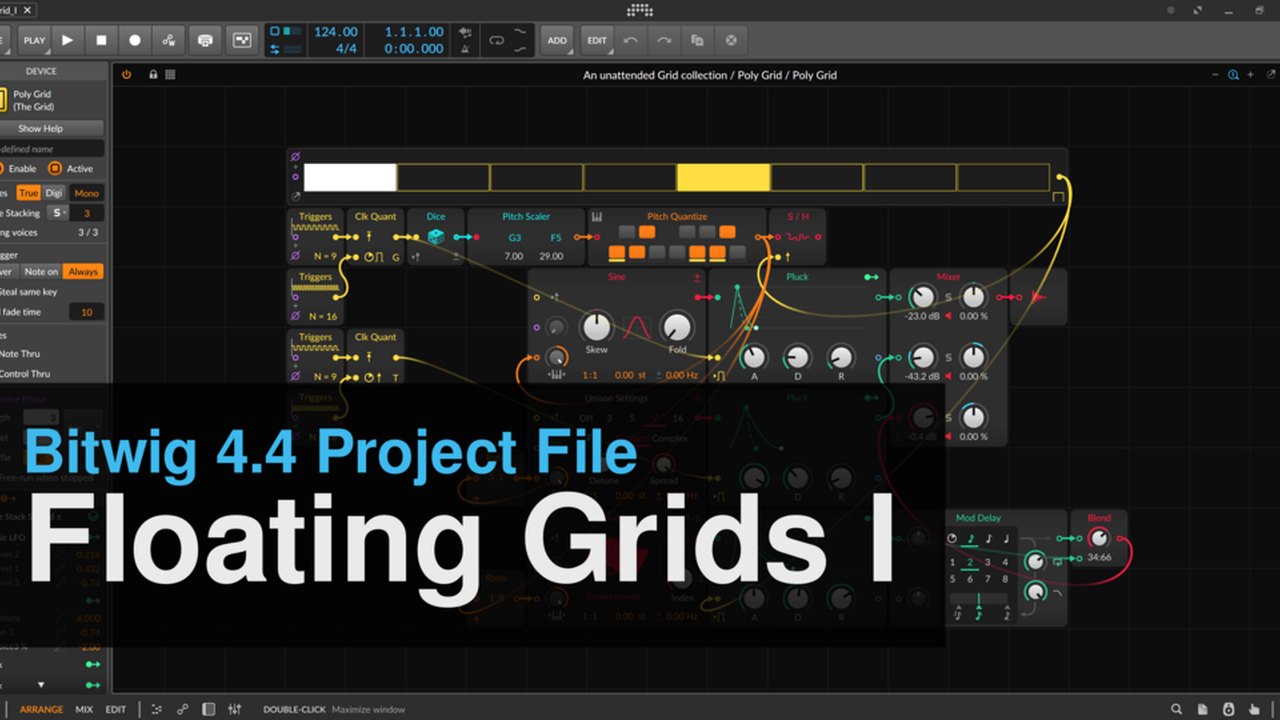
Task: Open the Bitwig dashboard logo
Action: (640, 10)
